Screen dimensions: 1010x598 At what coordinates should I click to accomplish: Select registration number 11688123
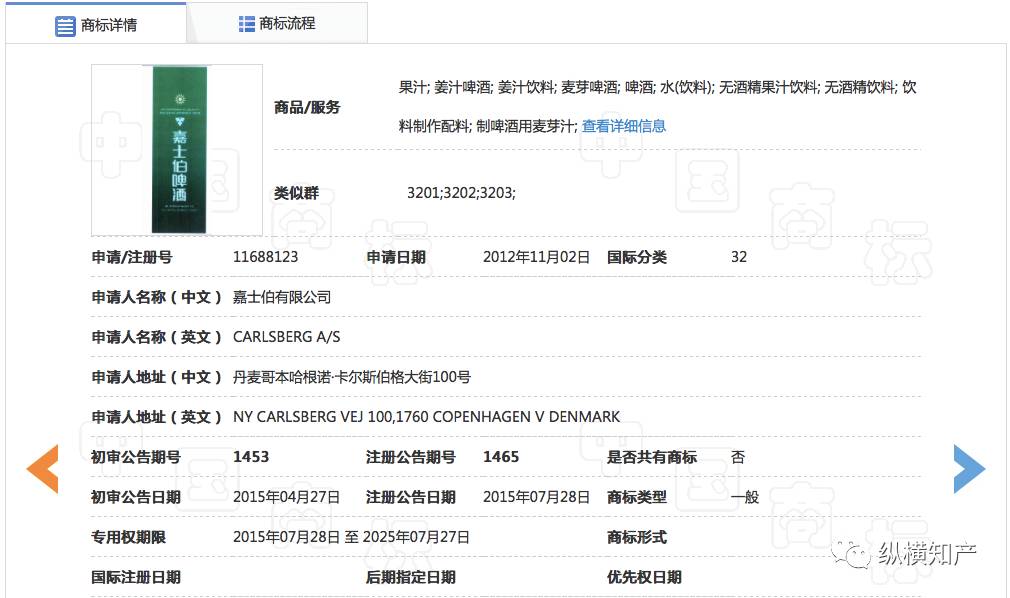(x=265, y=257)
